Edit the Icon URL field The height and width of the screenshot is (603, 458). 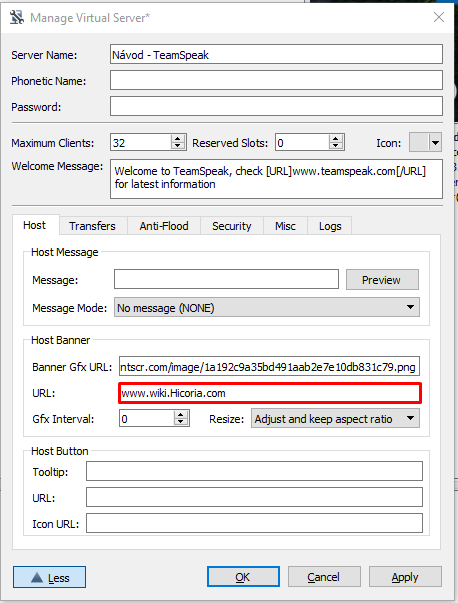point(254,523)
